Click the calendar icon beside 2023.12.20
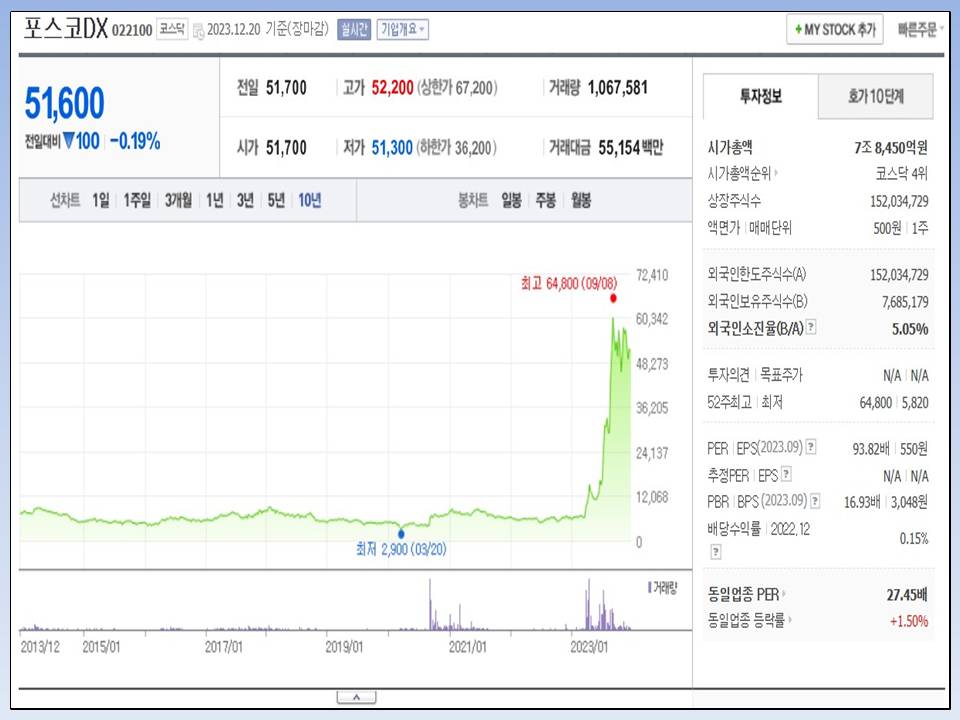Screen dimensions: 960x720 (x=198, y=31)
